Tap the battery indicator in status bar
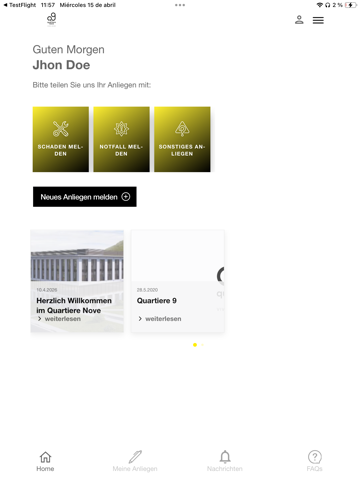Viewport: 360px width, 480px height. [x=351, y=5]
